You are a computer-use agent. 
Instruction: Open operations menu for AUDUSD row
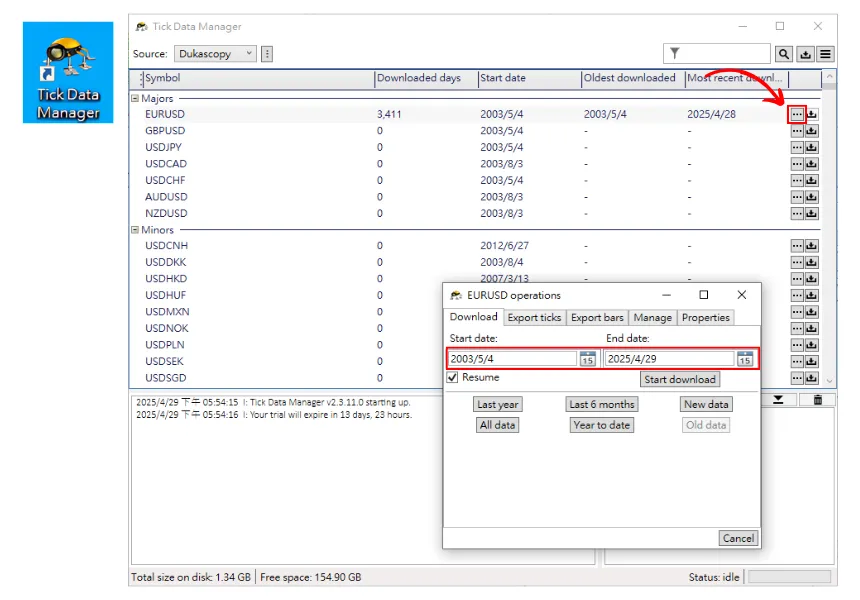tap(797, 197)
